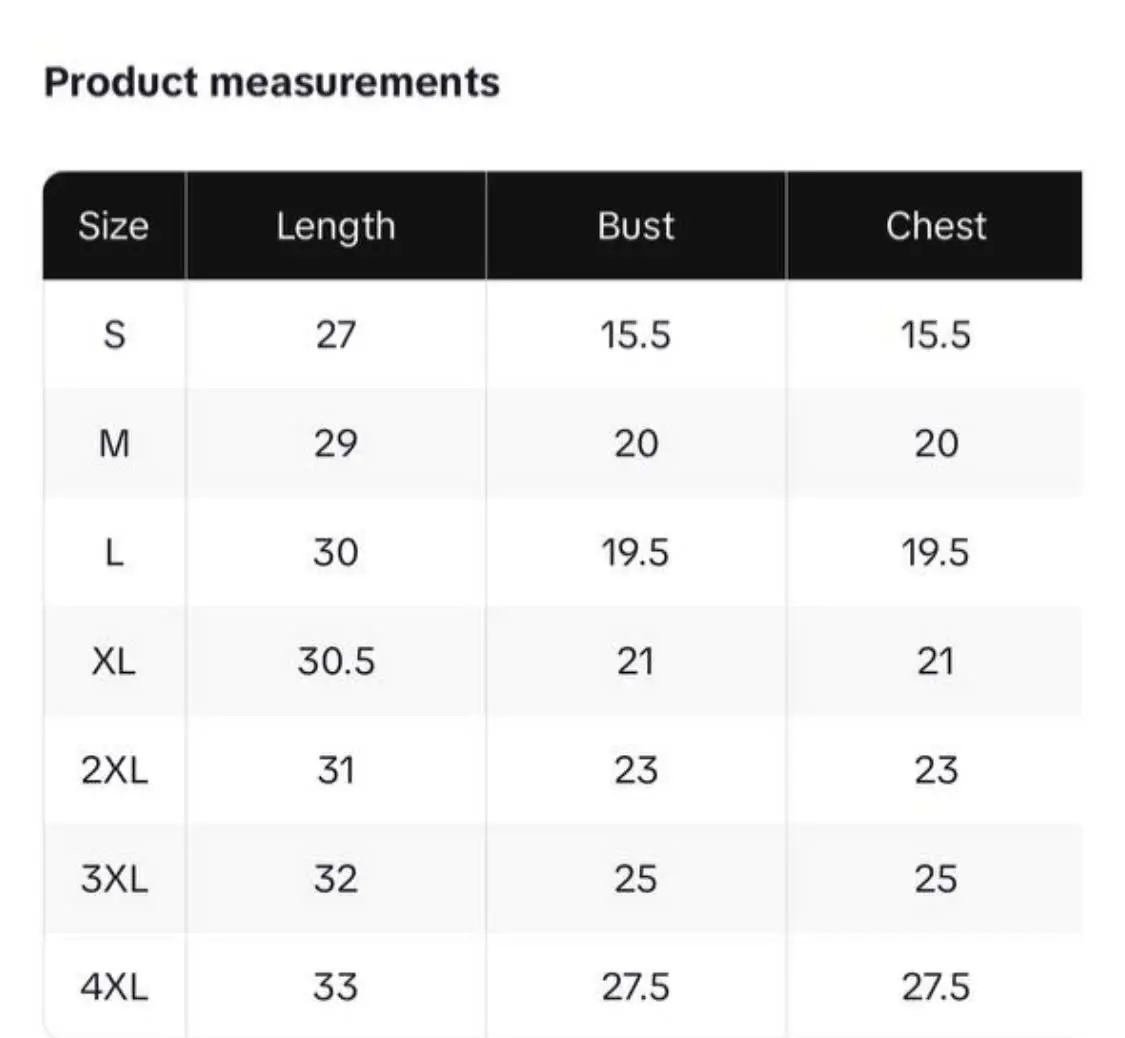Select the 4XL size row label
Image resolution: width=1125 pixels, height=1038 pixels.
[x=114, y=989]
